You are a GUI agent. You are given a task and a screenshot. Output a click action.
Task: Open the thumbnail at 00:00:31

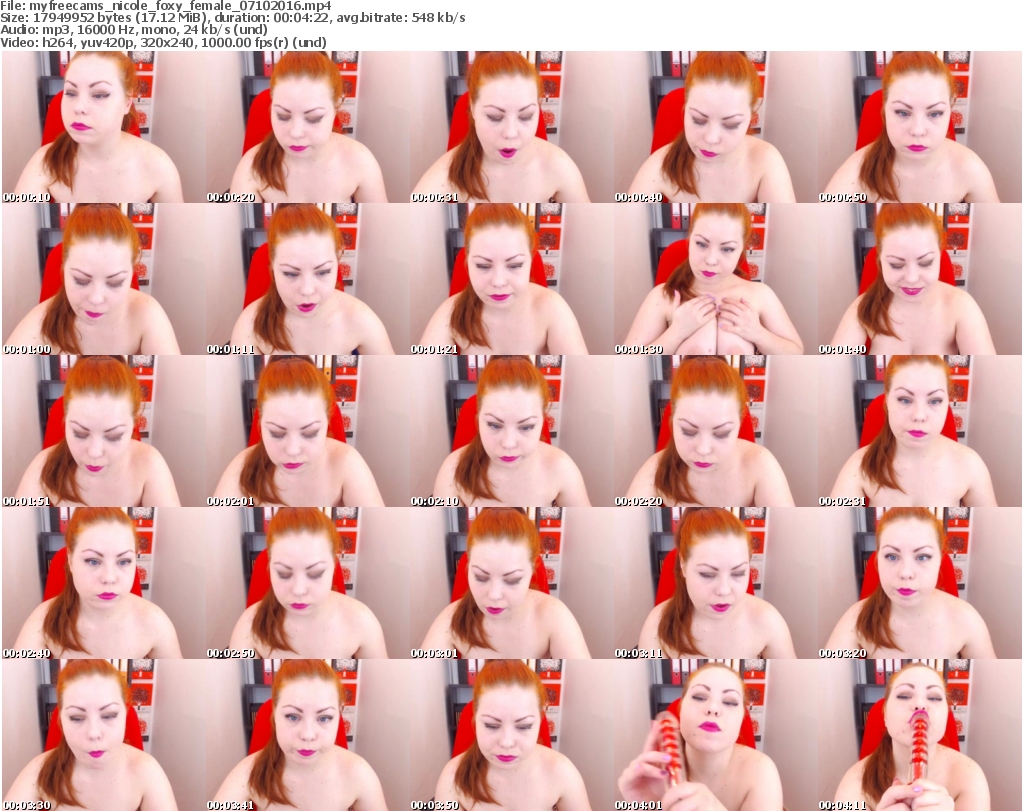[x=512, y=127]
